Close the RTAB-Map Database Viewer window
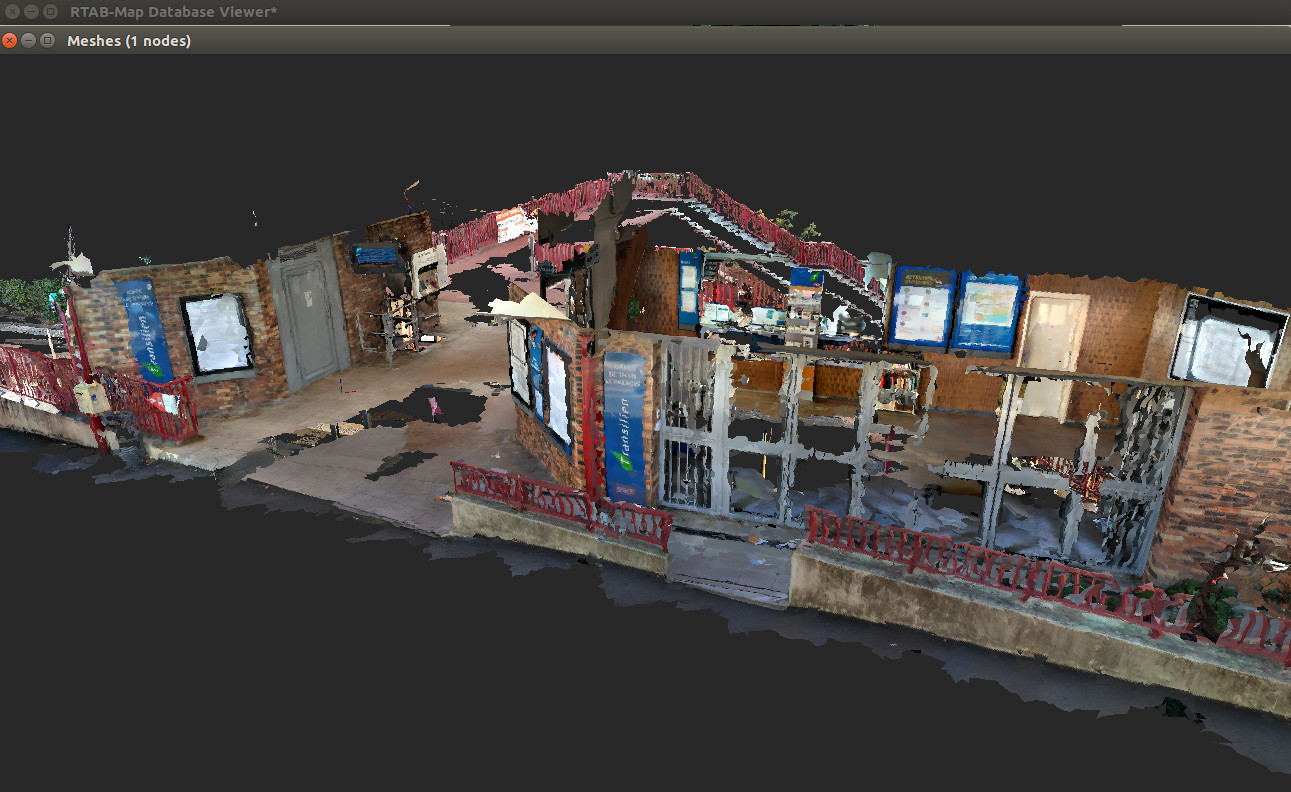 coord(13,11)
